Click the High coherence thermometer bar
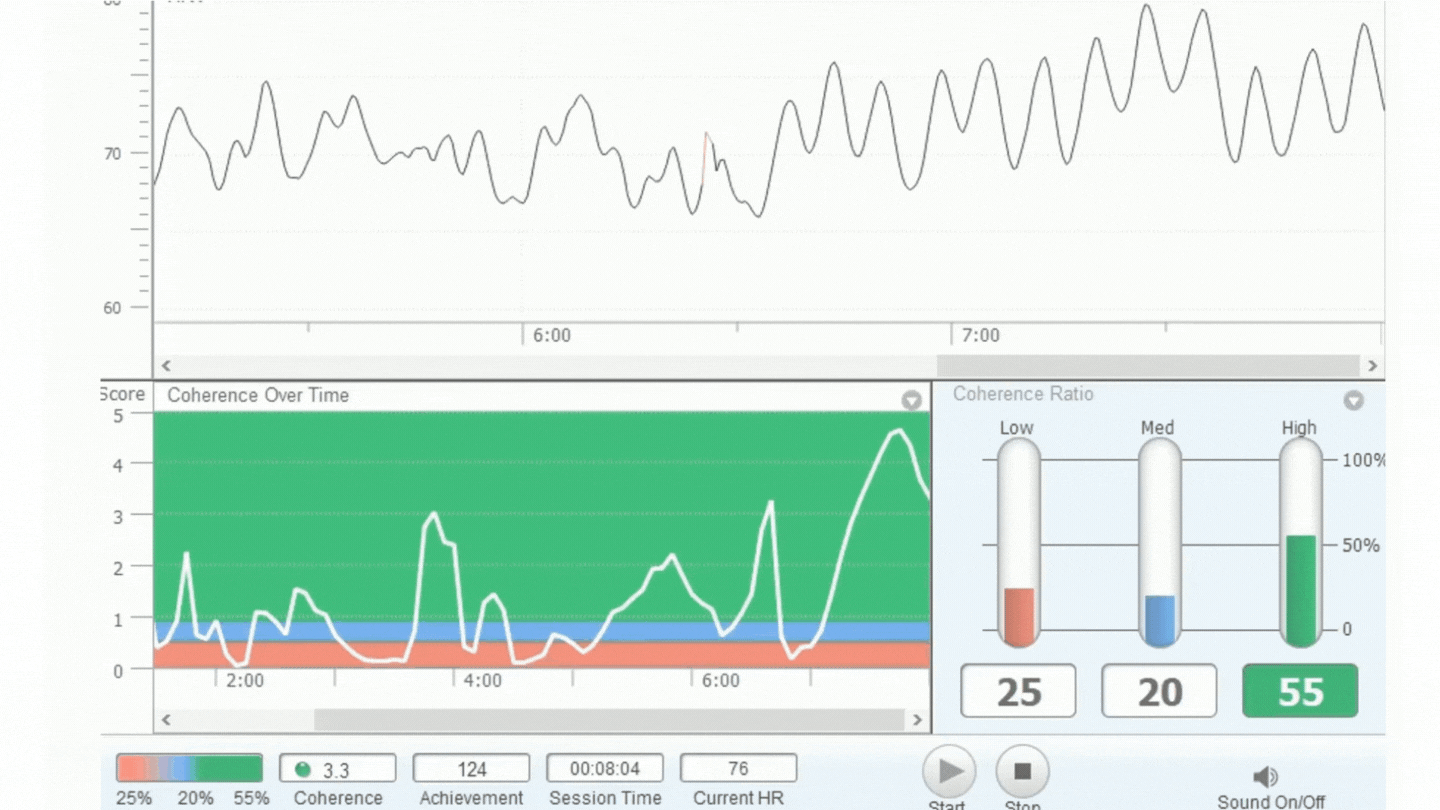This screenshot has width=1440, height=810. 1301,543
